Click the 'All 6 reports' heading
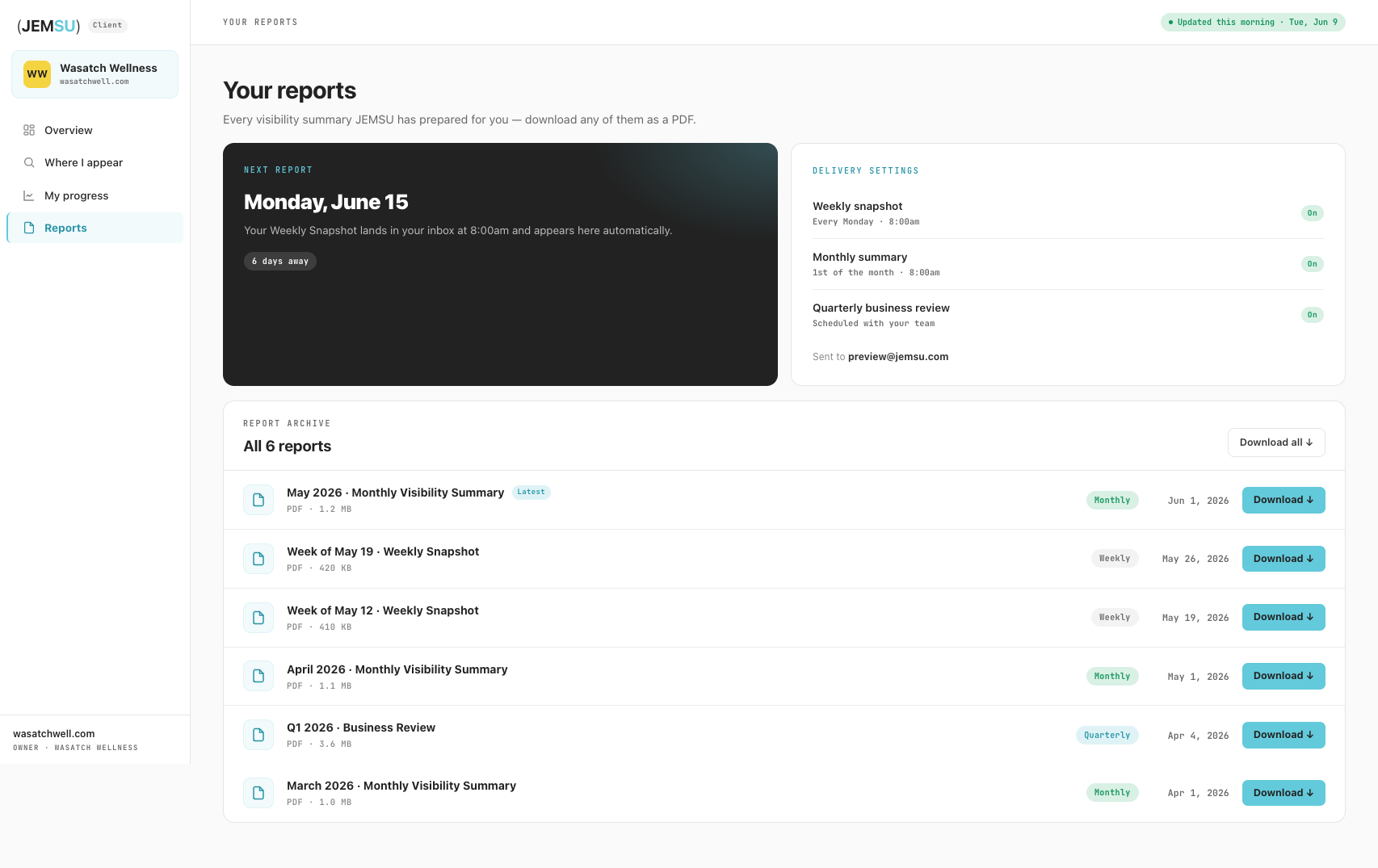 point(288,447)
